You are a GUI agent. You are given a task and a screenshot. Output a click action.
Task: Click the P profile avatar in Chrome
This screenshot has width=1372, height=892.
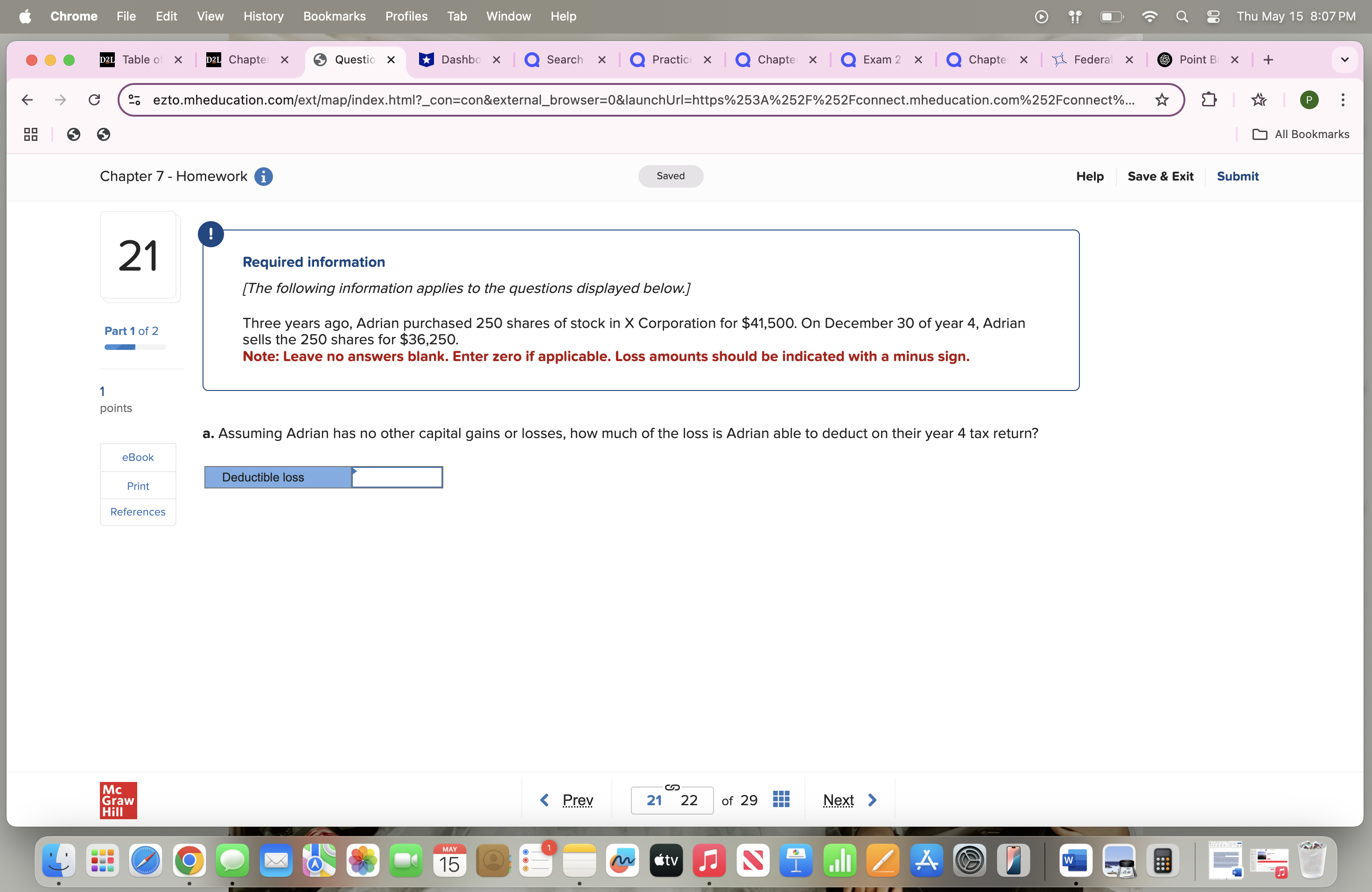coord(1309,100)
